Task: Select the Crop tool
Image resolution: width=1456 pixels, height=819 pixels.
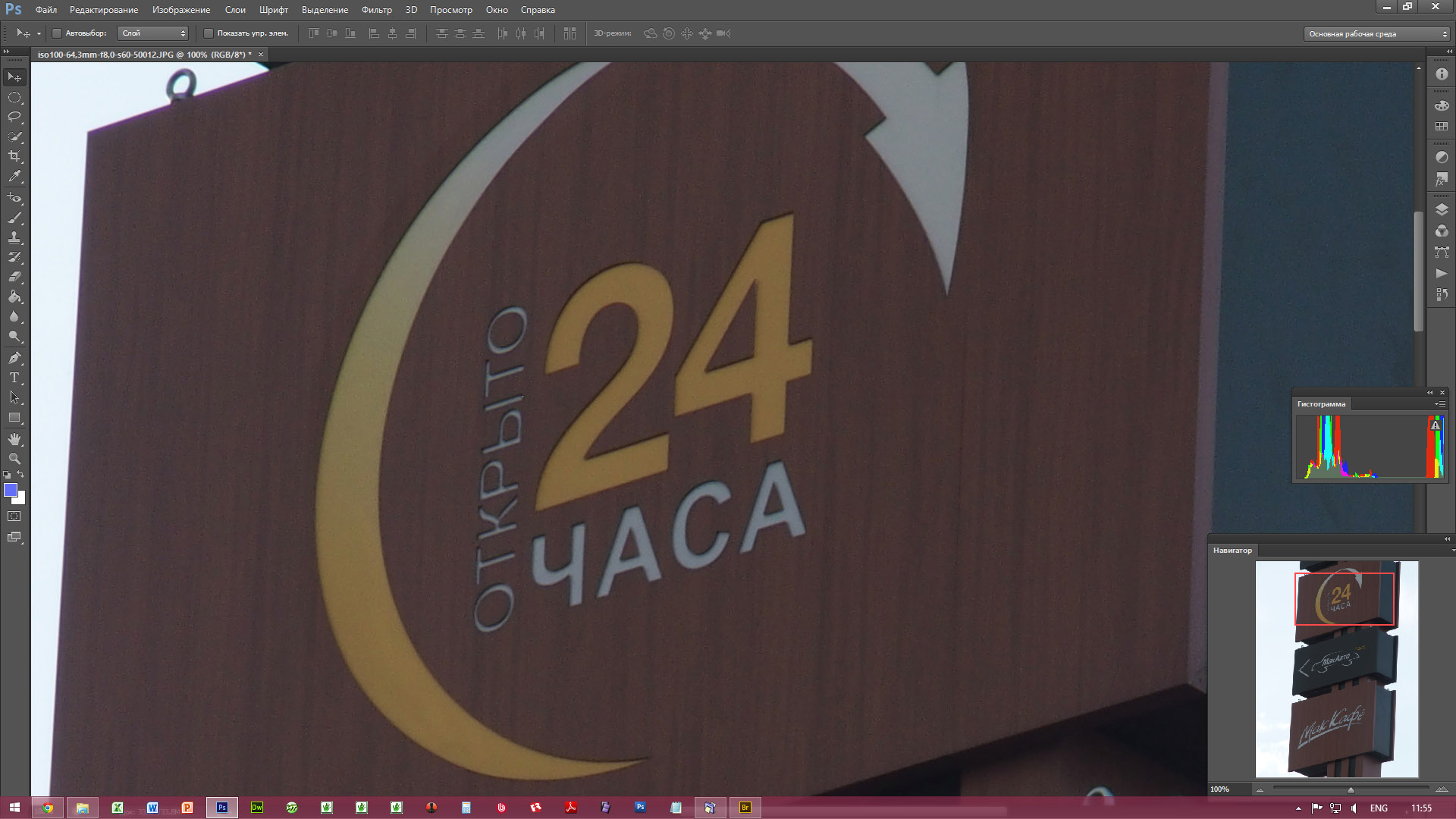Action: pyautogui.click(x=14, y=156)
